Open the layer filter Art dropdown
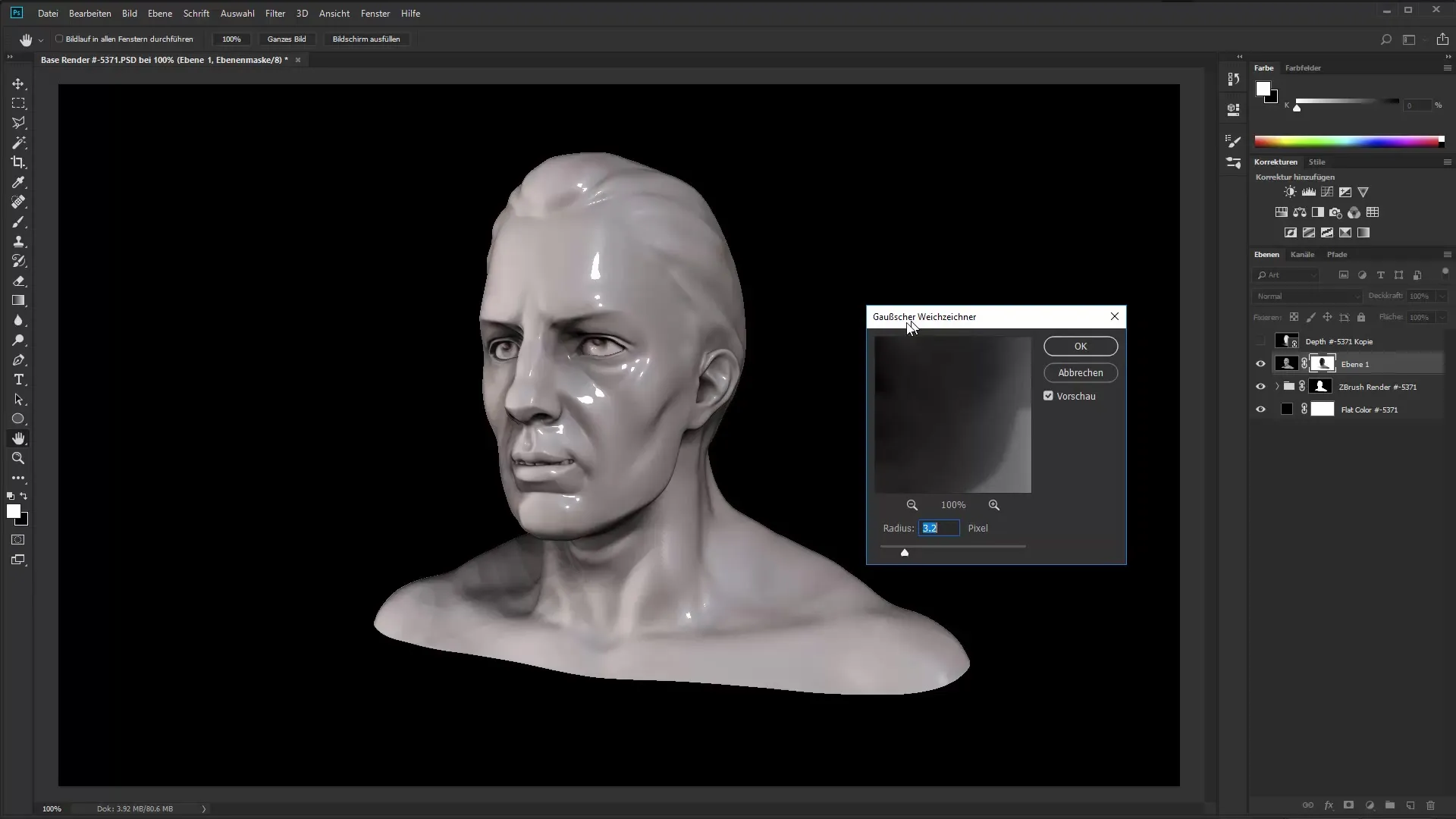Screen dimensions: 1456x819 click(x=1287, y=275)
